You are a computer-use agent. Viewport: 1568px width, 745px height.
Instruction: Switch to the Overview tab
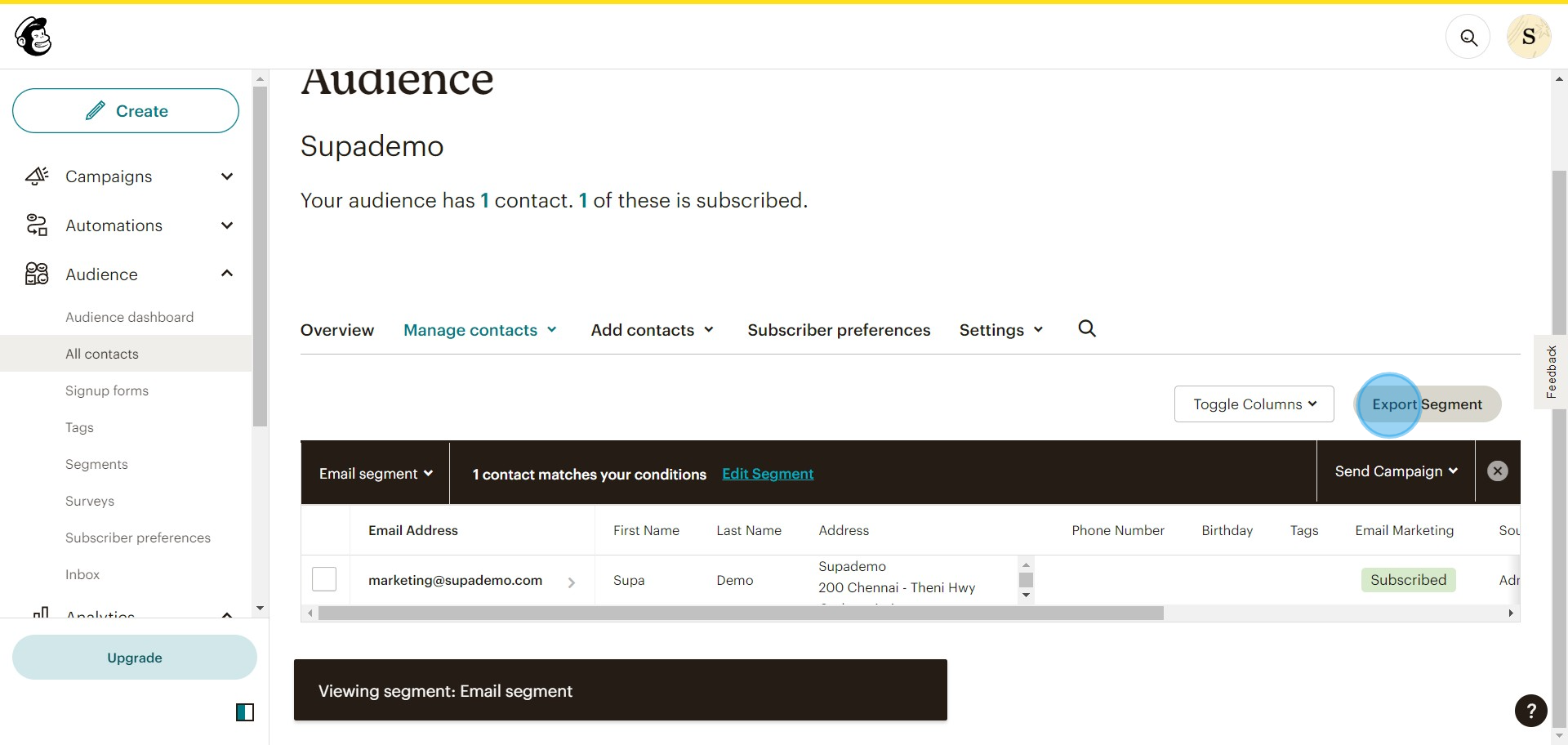(x=337, y=330)
